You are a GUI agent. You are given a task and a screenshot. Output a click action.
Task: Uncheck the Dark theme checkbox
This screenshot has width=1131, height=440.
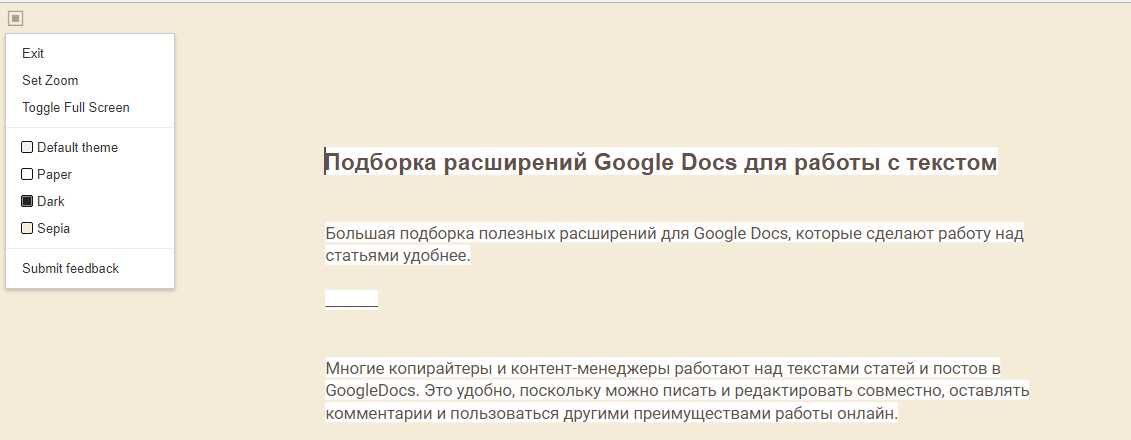coord(27,202)
